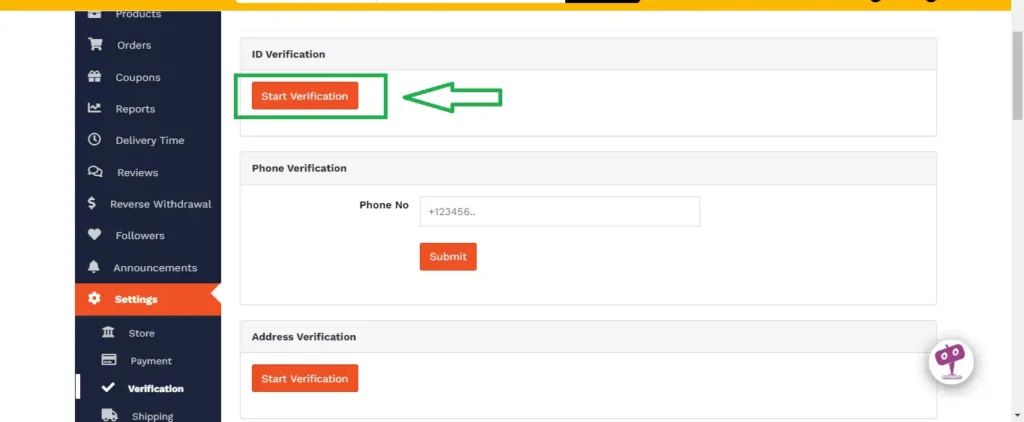Click the Settings gear icon
This screenshot has width=1024, height=422.
click(95, 299)
